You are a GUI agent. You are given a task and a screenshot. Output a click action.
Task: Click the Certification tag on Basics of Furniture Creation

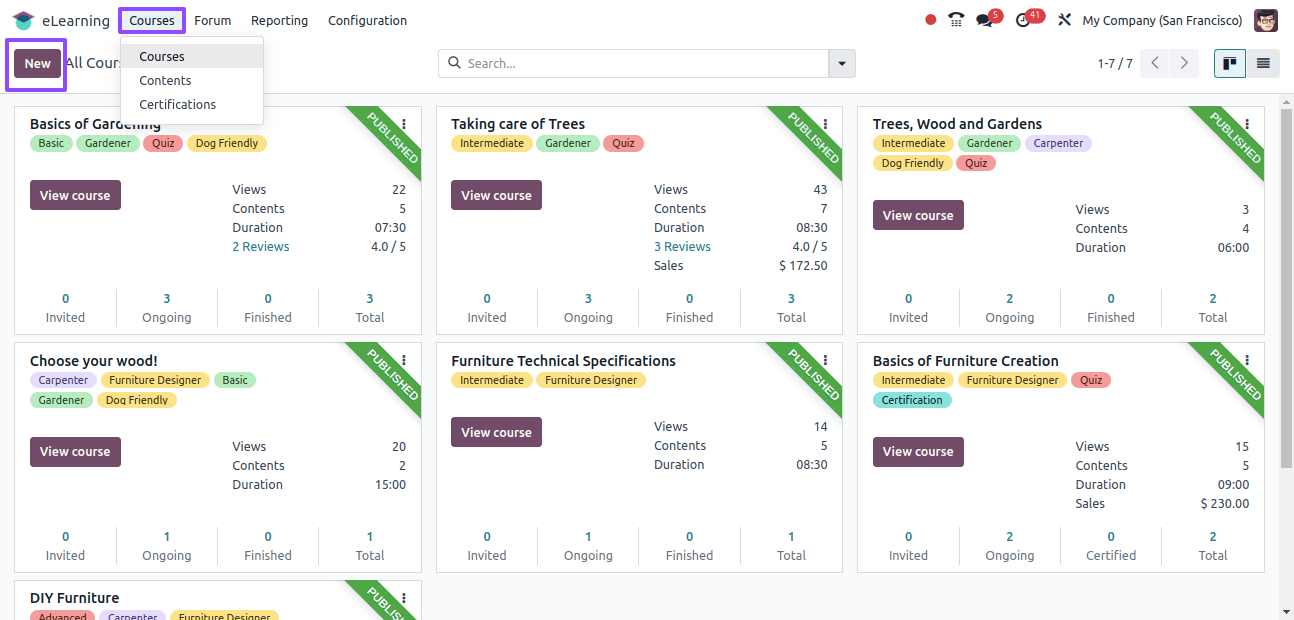coord(912,400)
